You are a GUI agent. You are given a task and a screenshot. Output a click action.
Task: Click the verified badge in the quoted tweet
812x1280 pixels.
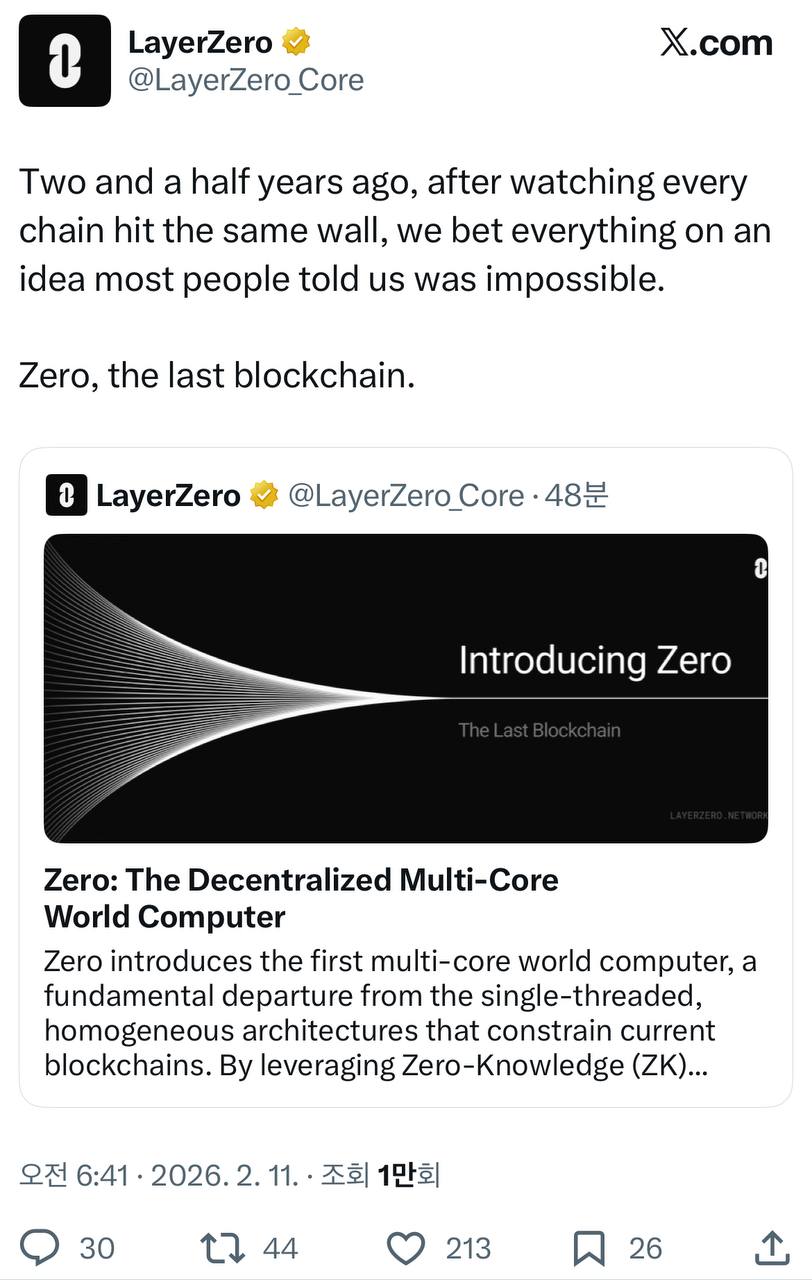tap(264, 496)
